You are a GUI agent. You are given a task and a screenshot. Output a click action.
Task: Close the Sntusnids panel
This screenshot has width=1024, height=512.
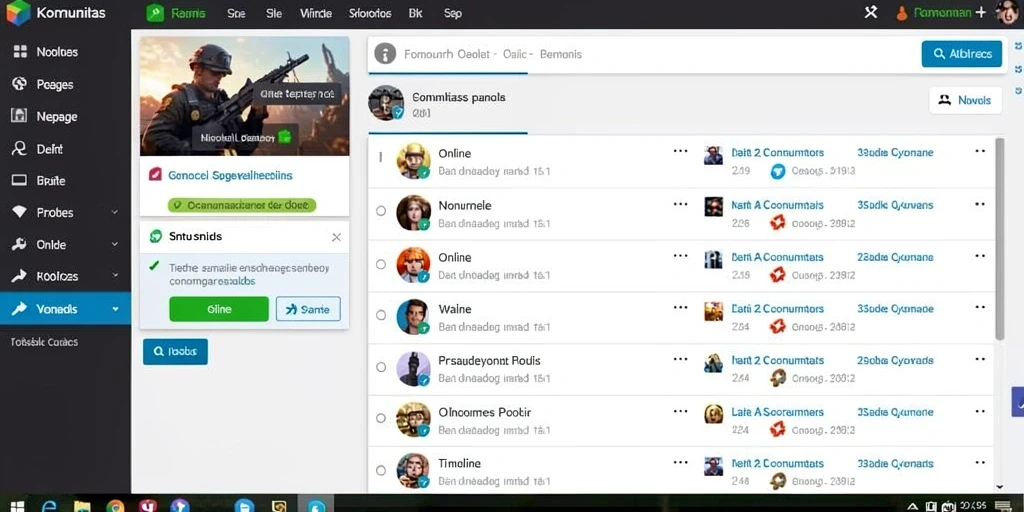336,237
